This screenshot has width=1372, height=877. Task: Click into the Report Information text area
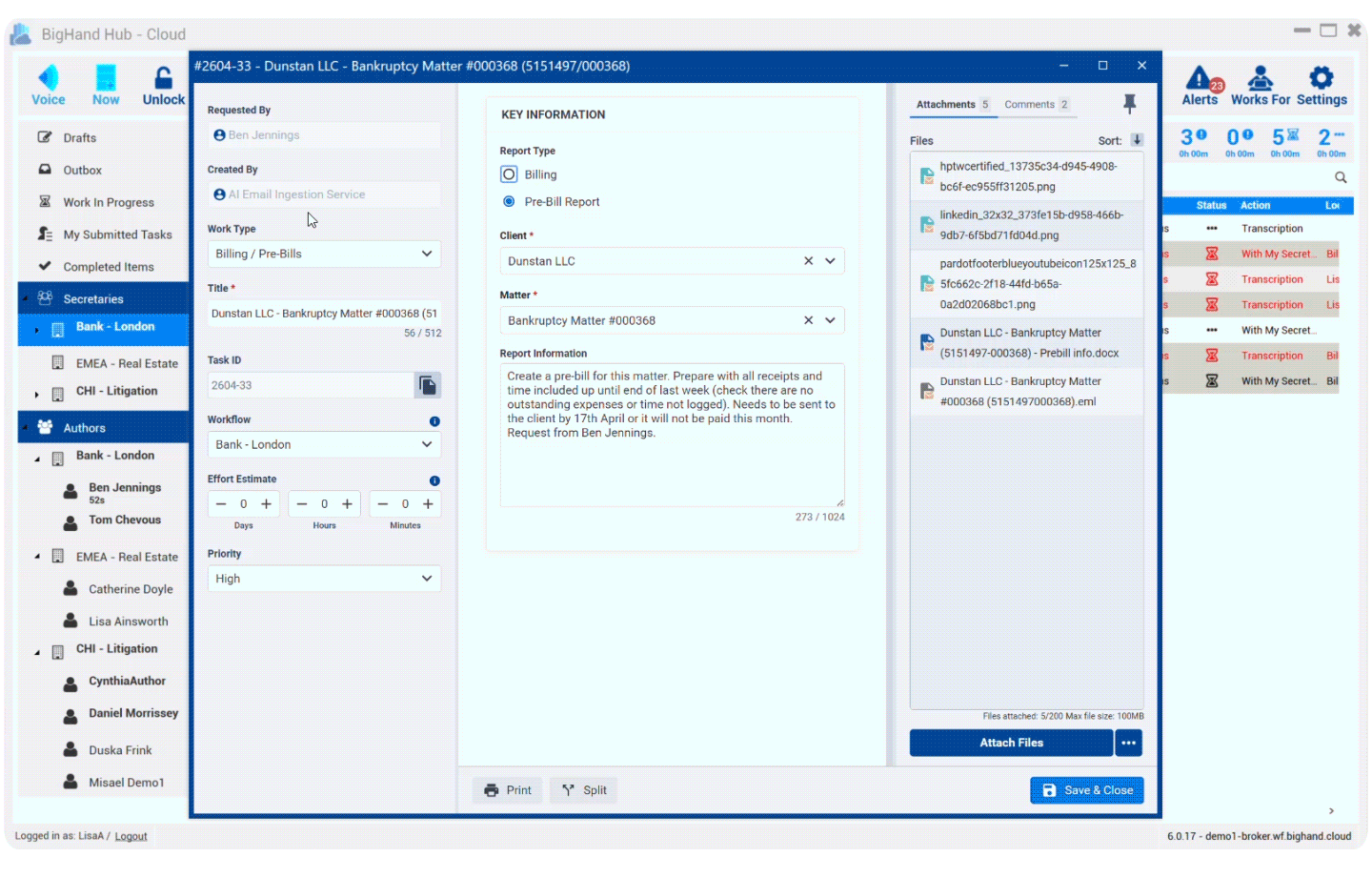[672, 435]
